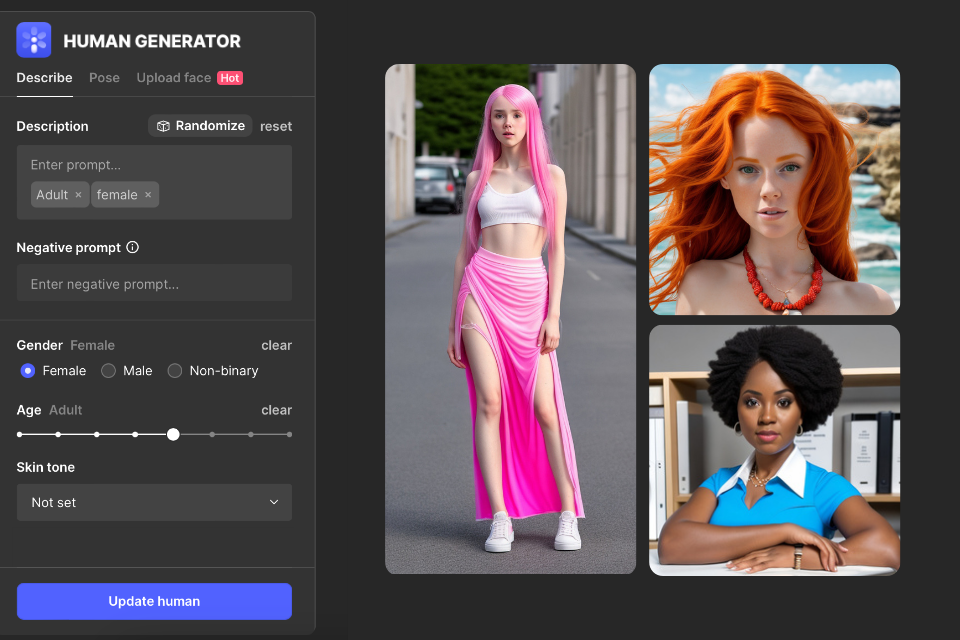Image resolution: width=960 pixels, height=640 pixels.
Task: Click the HUMAN GENERATOR title
Action: point(152,41)
